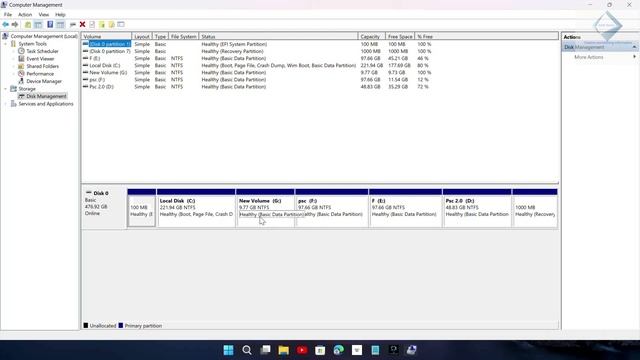This screenshot has width=640, height=360.
Task: Open taskbar Search magnifier
Action: pos(247,350)
